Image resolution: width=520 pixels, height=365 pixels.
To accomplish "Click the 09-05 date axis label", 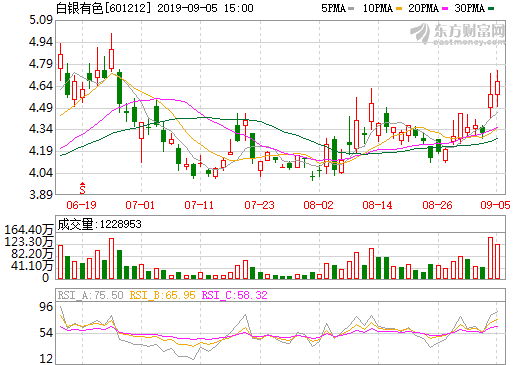I will coord(495,205).
